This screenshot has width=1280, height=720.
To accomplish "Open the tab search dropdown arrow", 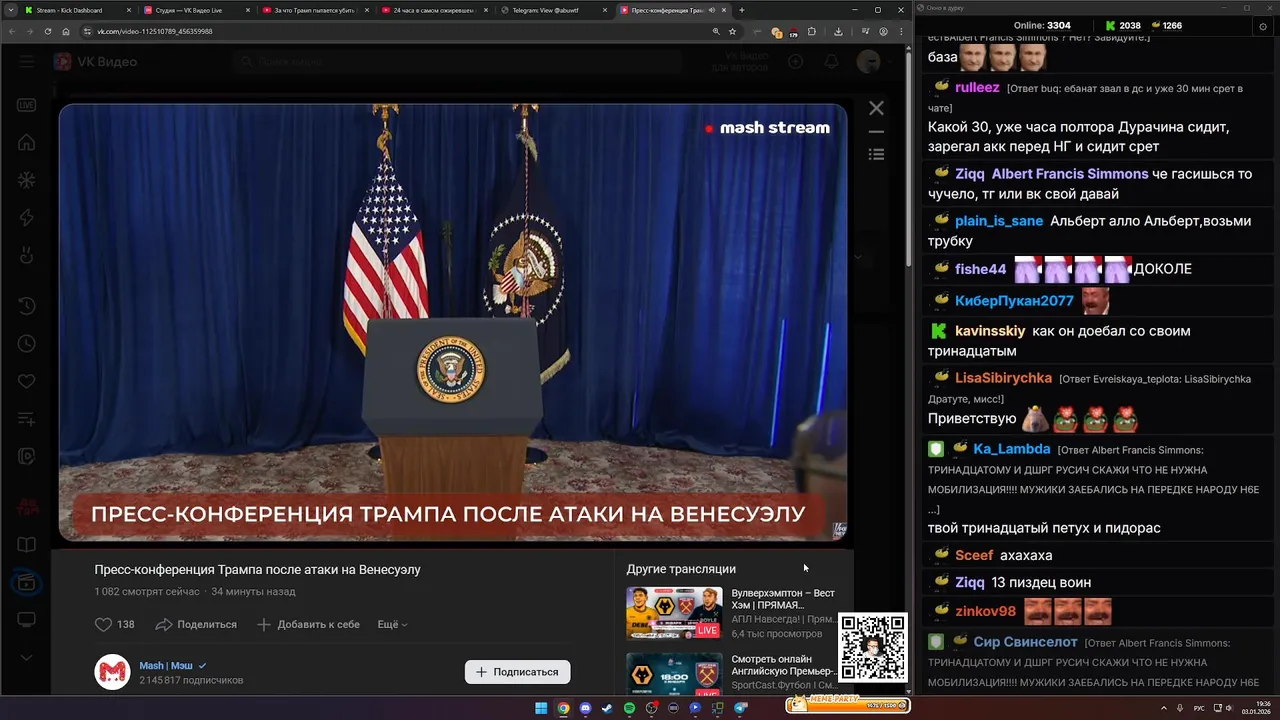I will [9, 10].
